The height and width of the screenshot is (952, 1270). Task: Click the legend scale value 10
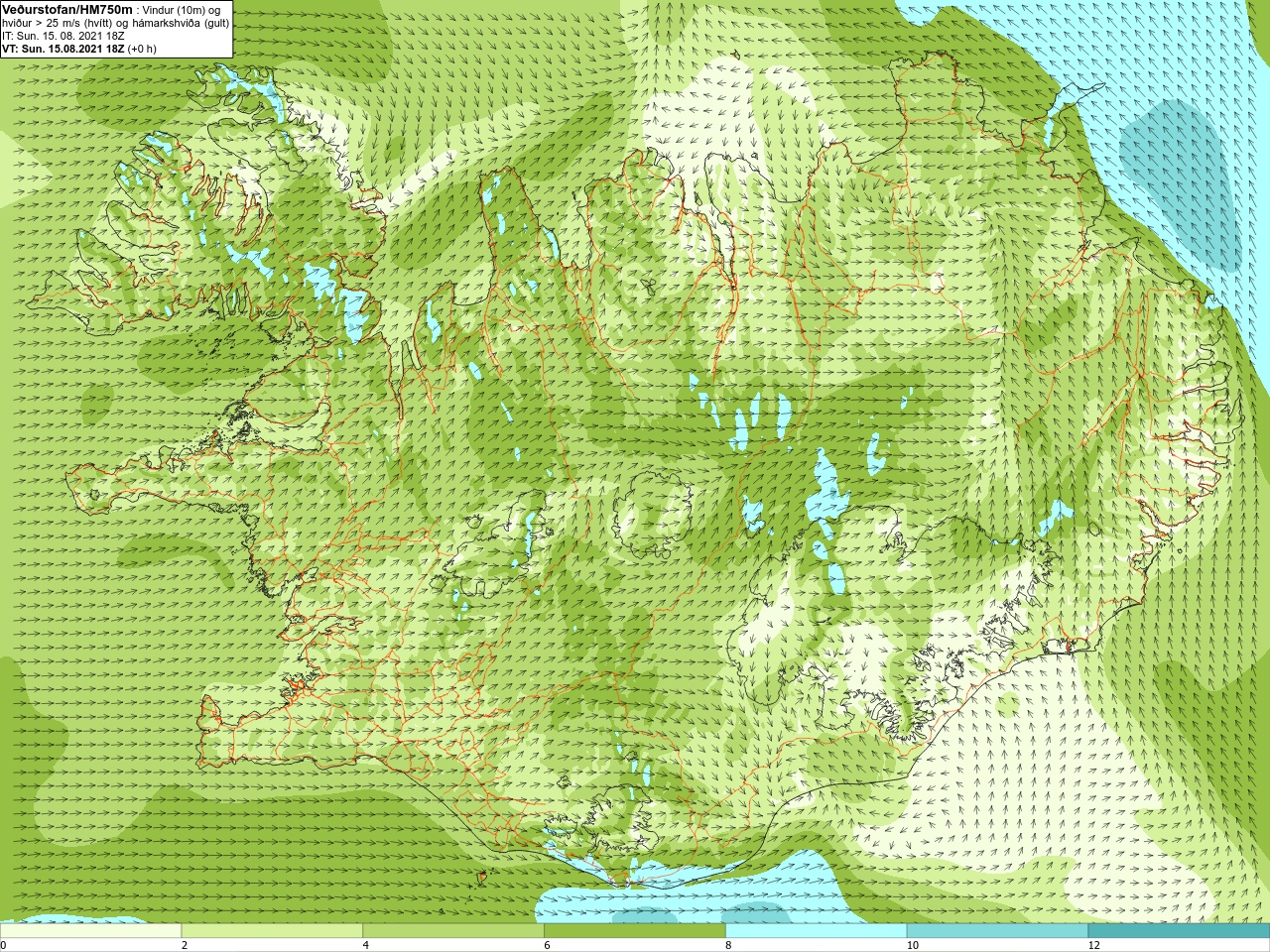(x=913, y=945)
